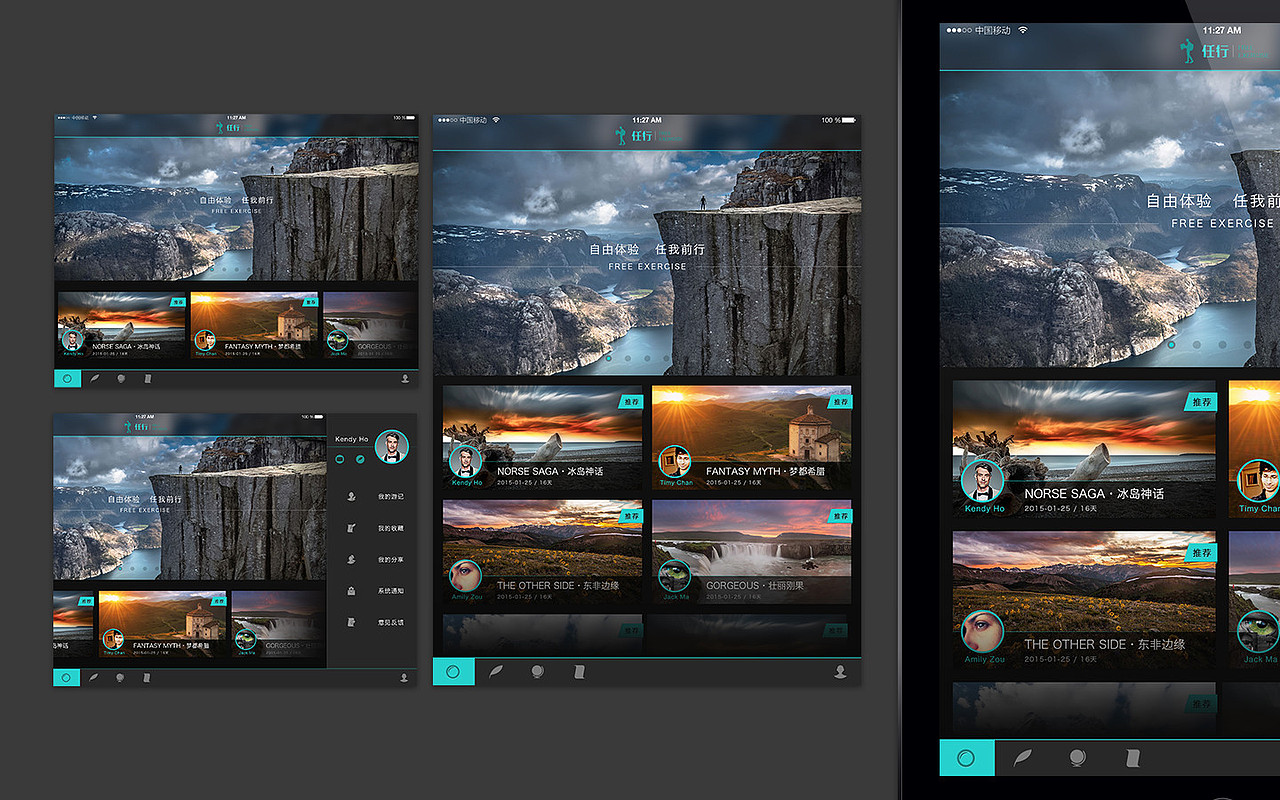Tap the feather icon in the portrait mockup tab bar
The height and width of the screenshot is (800, 1280).
click(x=496, y=672)
